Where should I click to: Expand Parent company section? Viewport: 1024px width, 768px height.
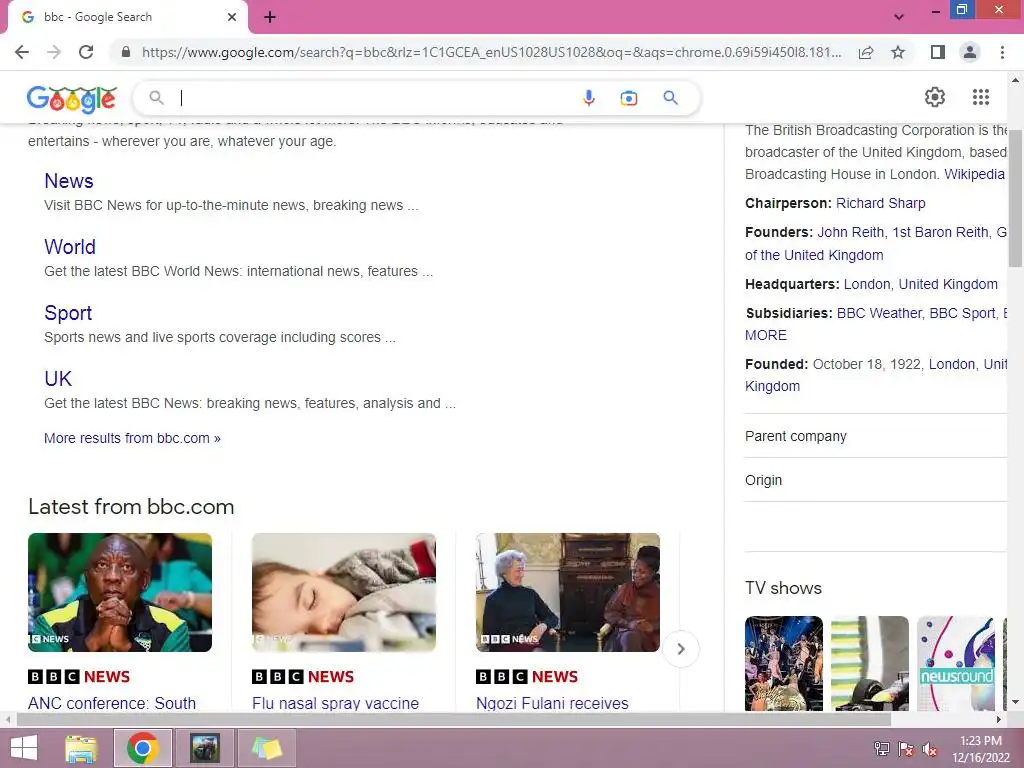tap(875, 436)
